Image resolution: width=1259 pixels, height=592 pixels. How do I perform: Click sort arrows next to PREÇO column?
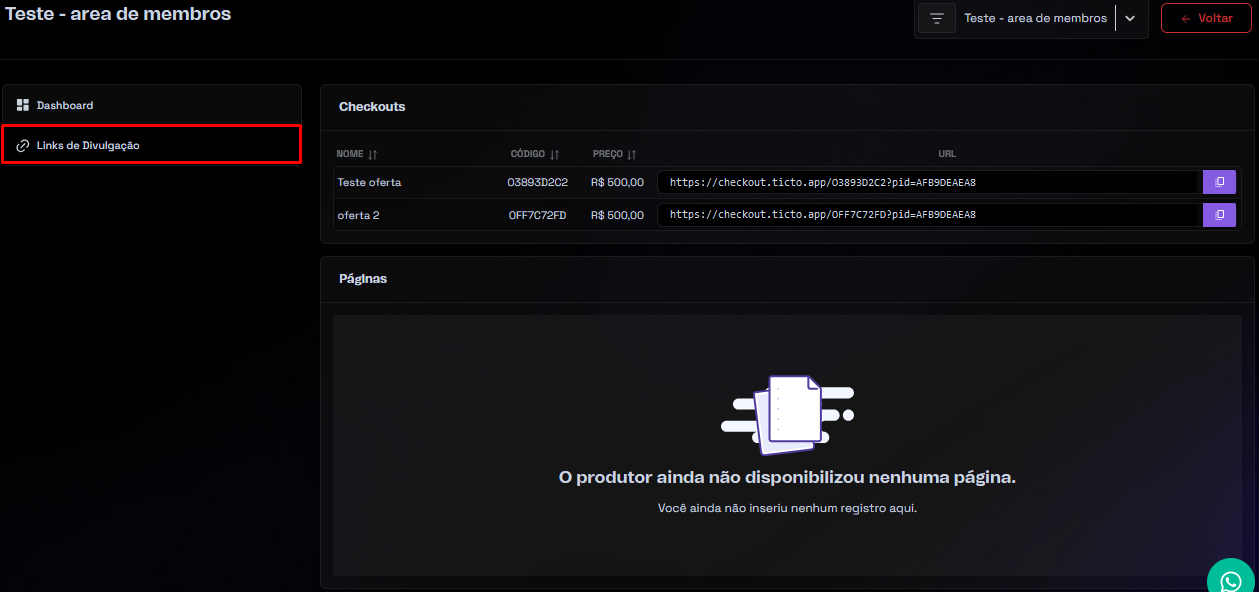[631, 155]
